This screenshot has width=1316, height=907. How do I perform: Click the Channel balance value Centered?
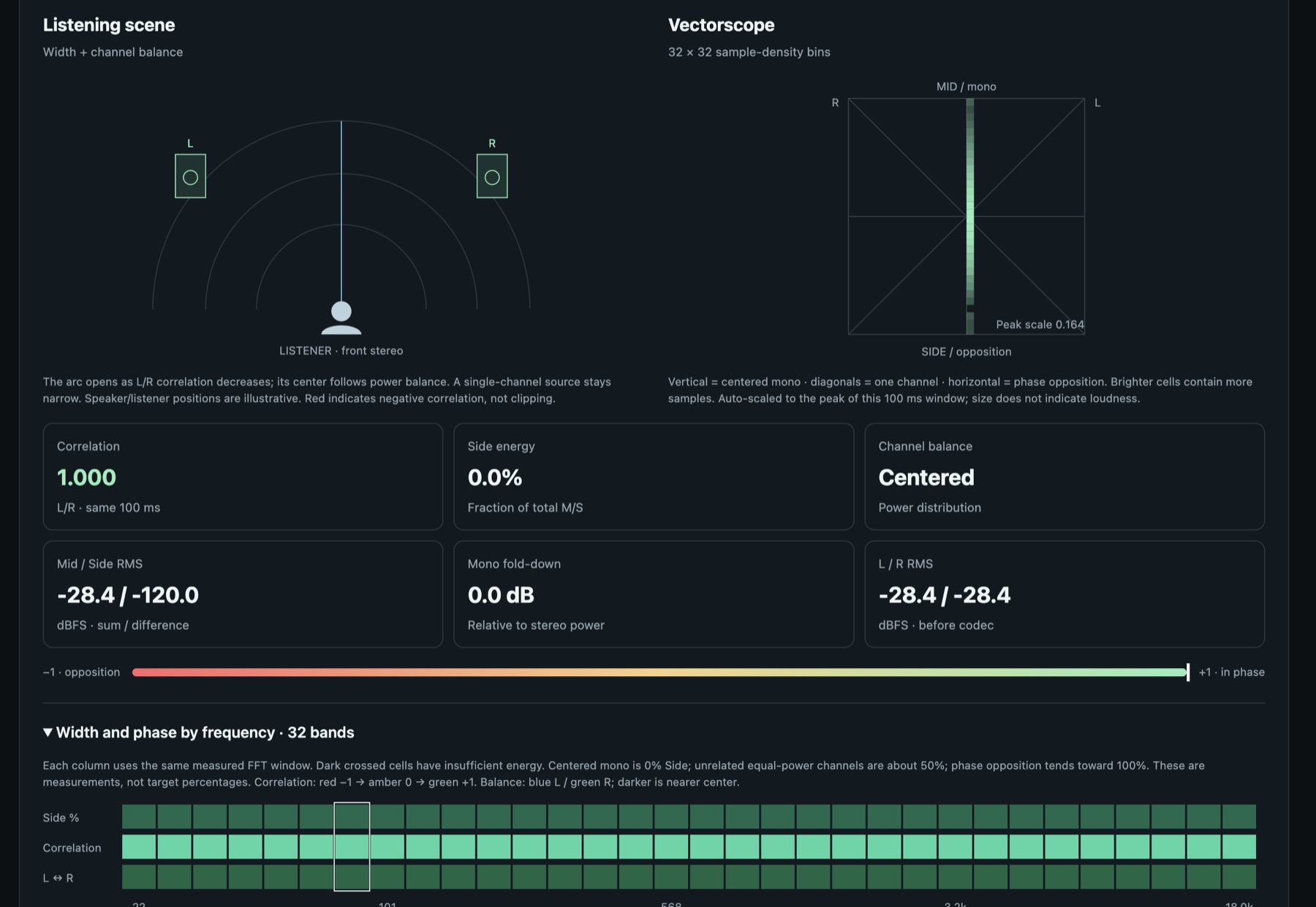[926, 477]
